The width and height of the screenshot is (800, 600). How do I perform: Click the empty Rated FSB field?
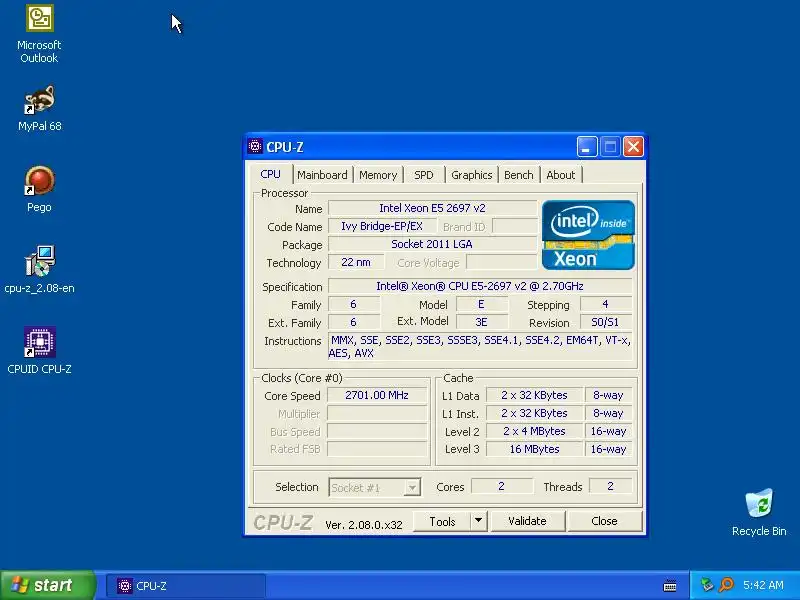377,449
